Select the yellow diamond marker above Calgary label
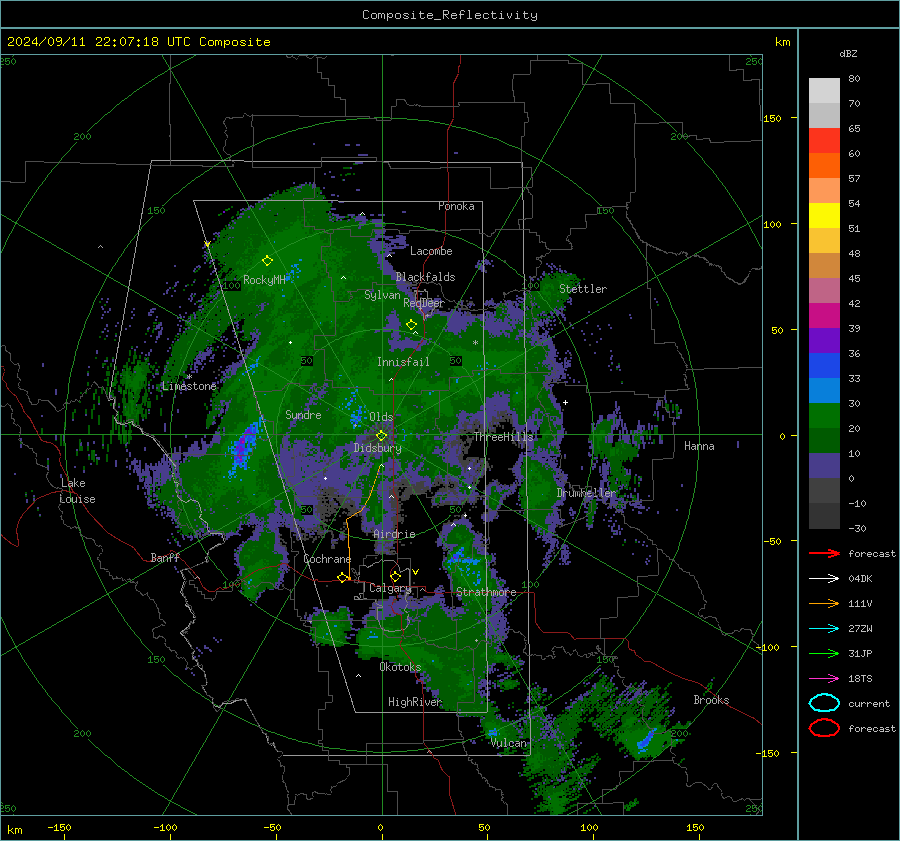This screenshot has height=841, width=900. point(395,576)
